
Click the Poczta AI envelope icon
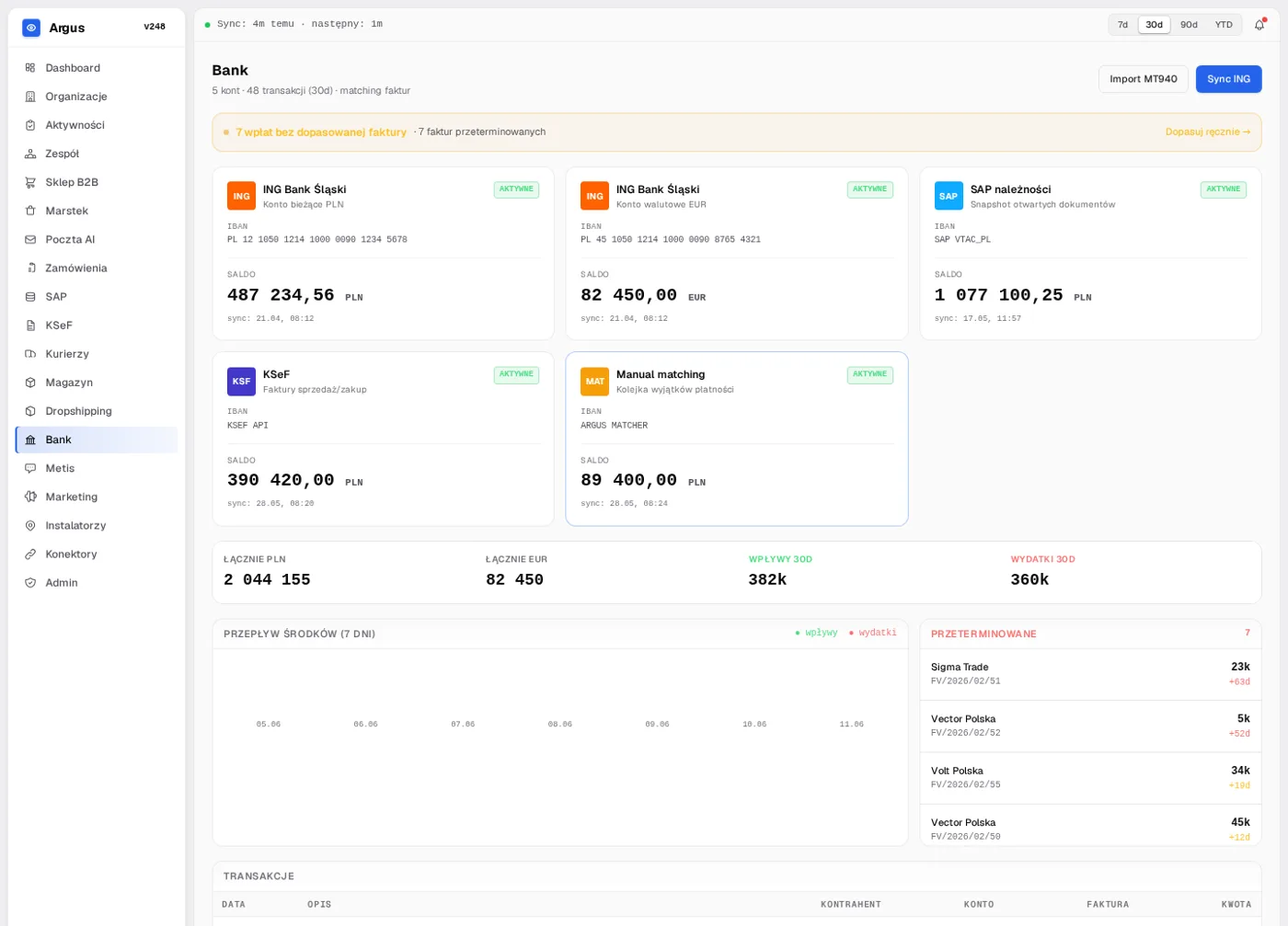pos(30,239)
